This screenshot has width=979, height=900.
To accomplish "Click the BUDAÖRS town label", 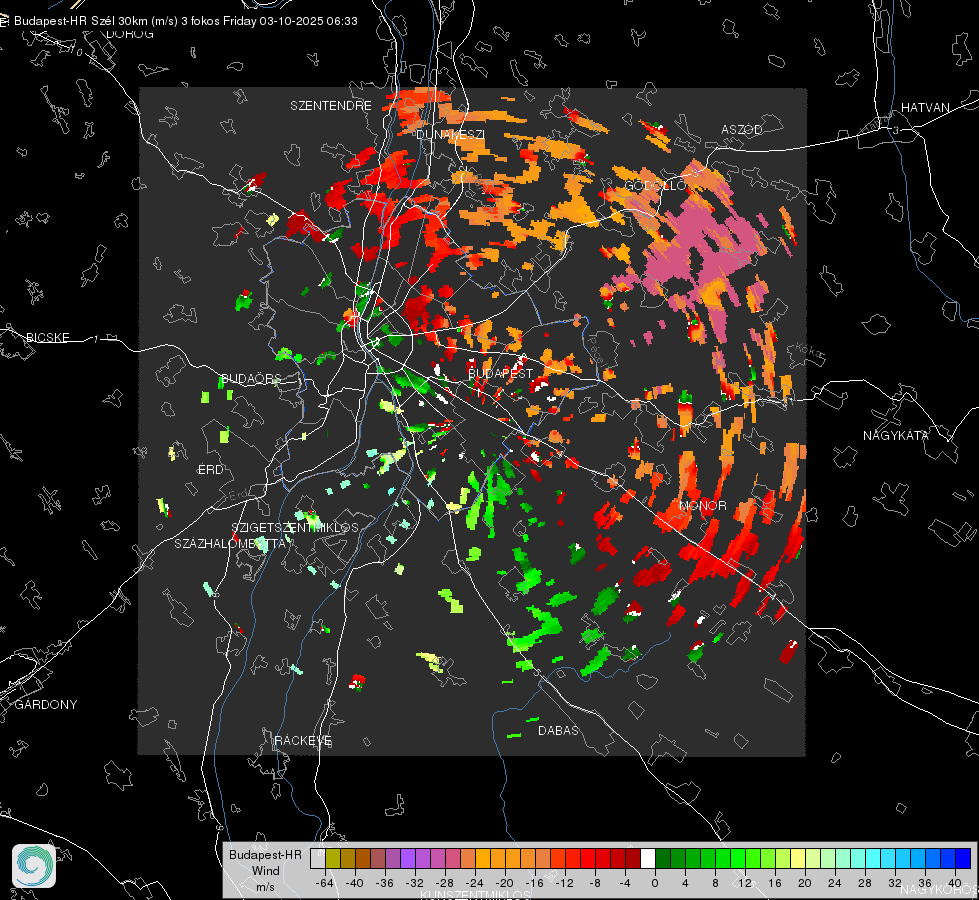I will click(x=252, y=378).
